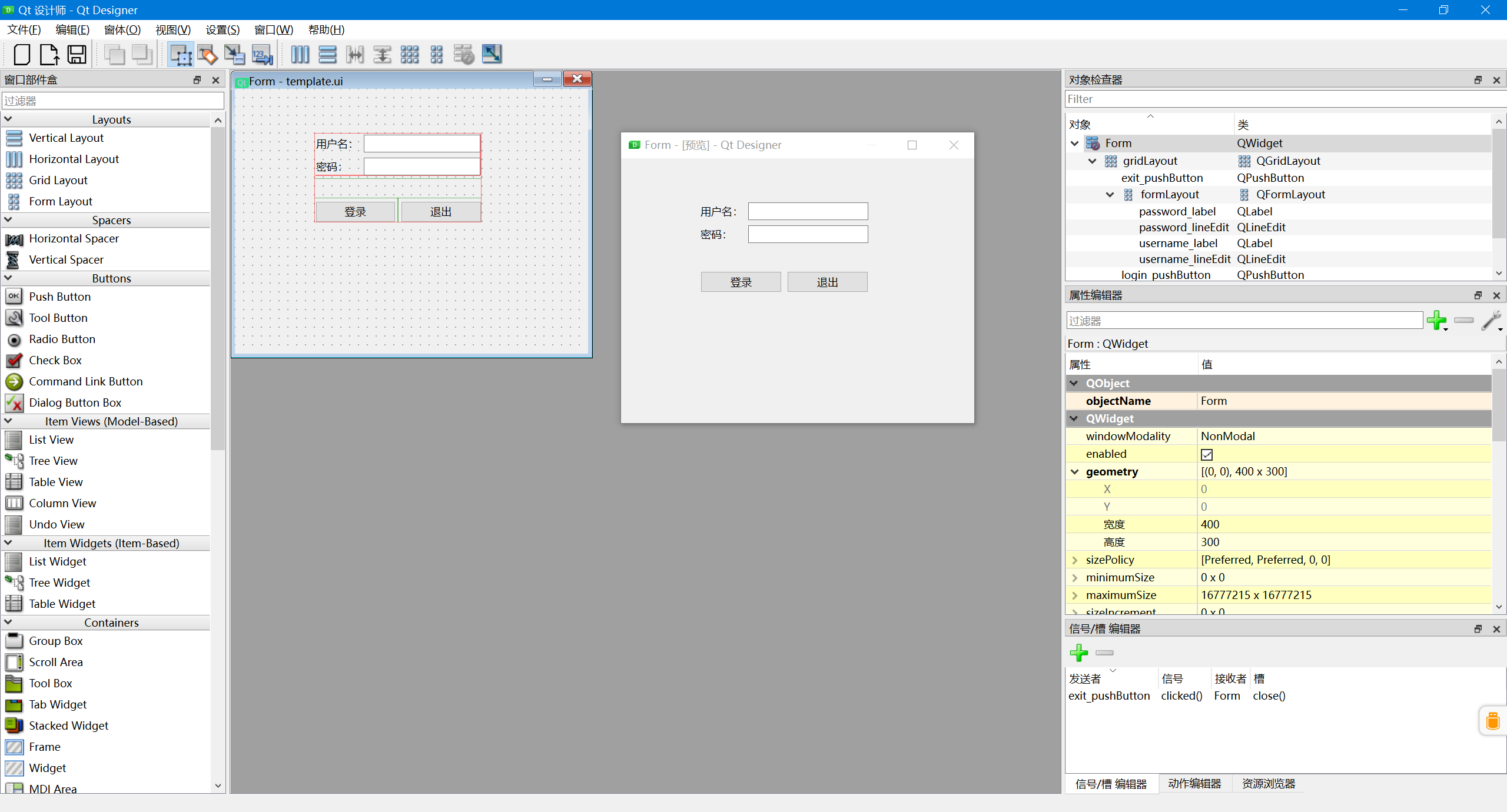Screen dimensions: 1507x812
Task: Click the Save form toolbar icon
Action: point(77,55)
